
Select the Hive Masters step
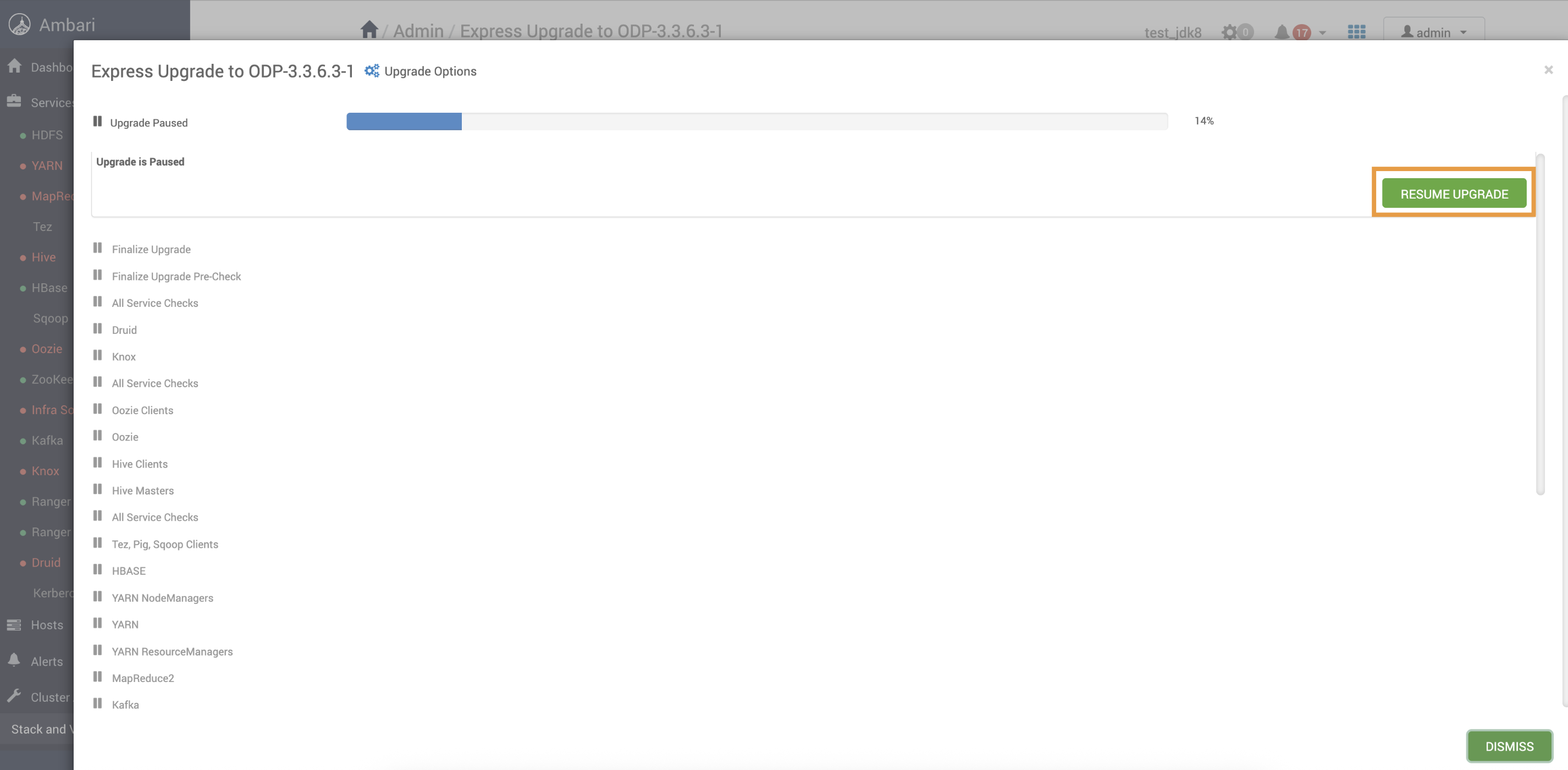tap(142, 491)
